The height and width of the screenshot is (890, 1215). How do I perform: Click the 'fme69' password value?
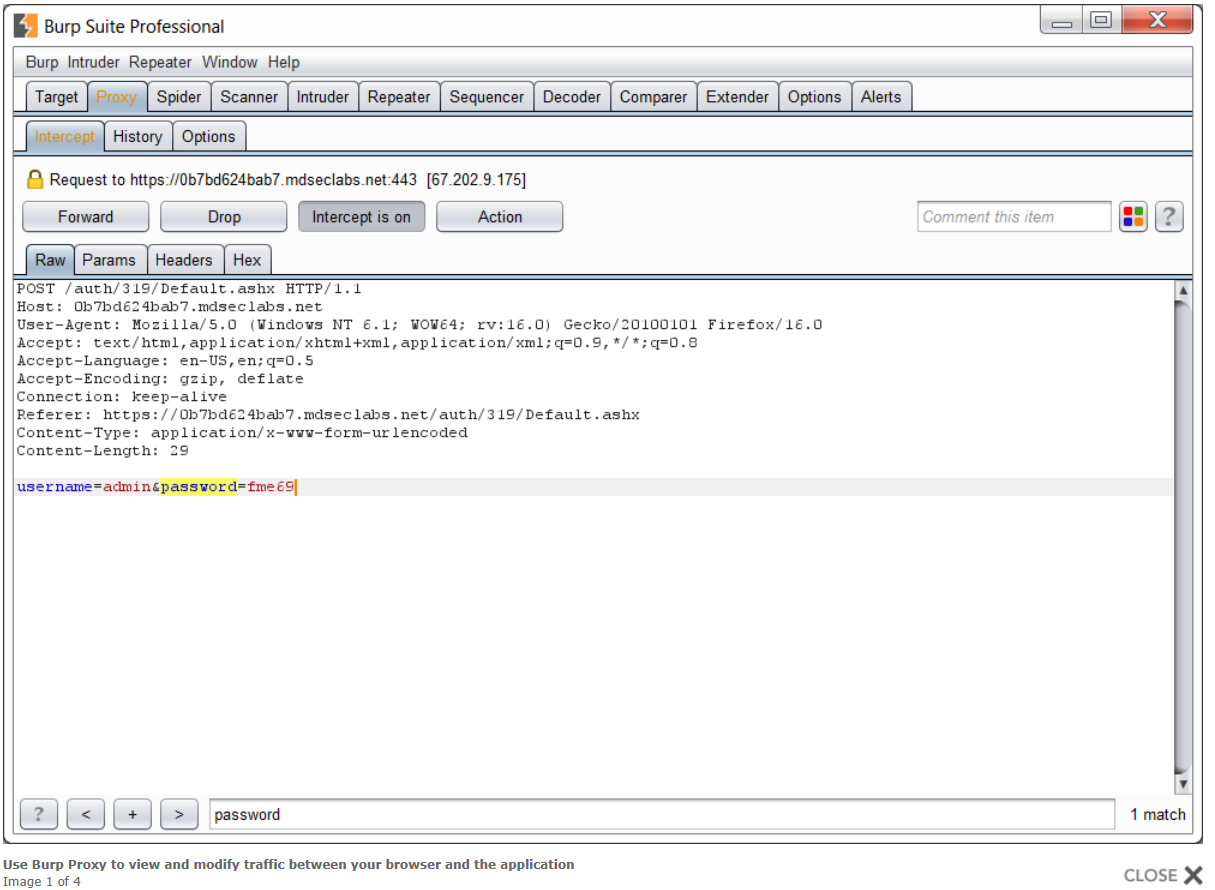click(271, 487)
